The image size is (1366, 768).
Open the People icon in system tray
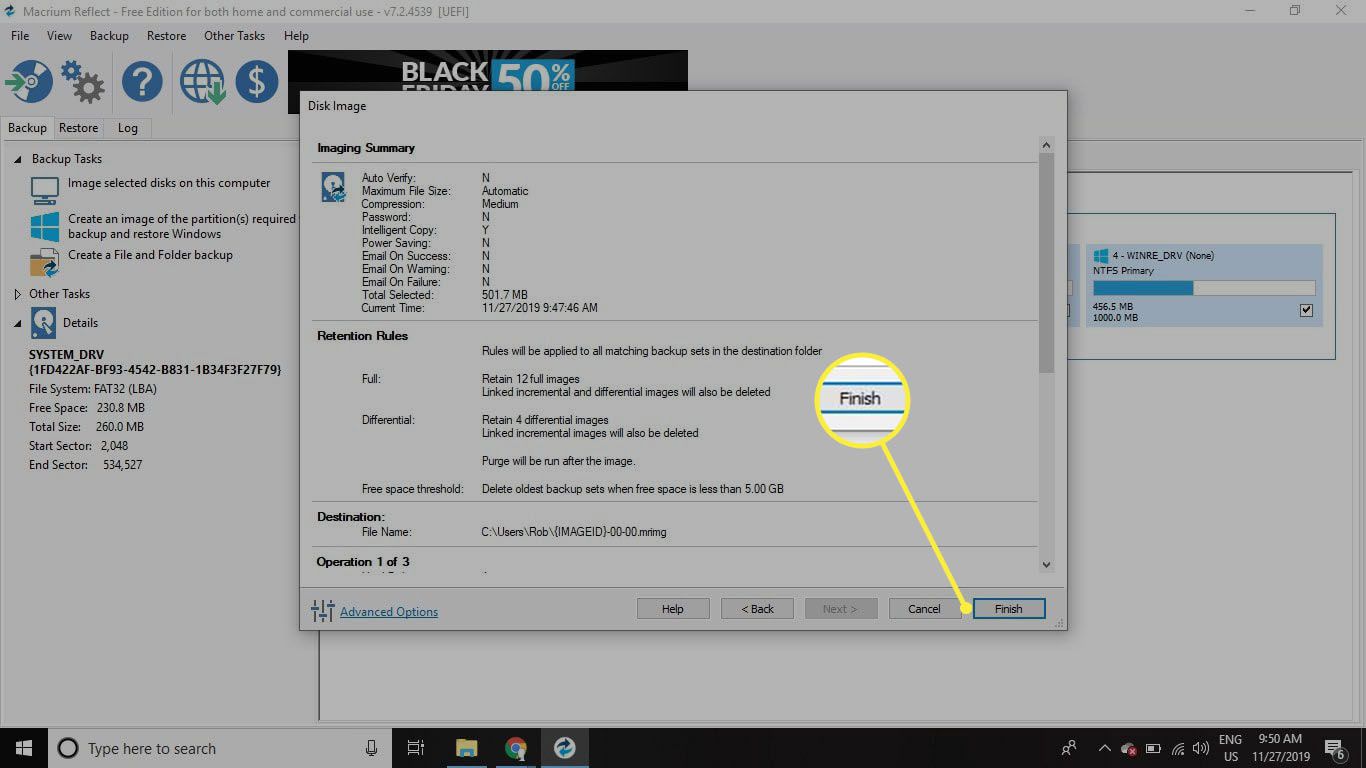coord(1069,748)
